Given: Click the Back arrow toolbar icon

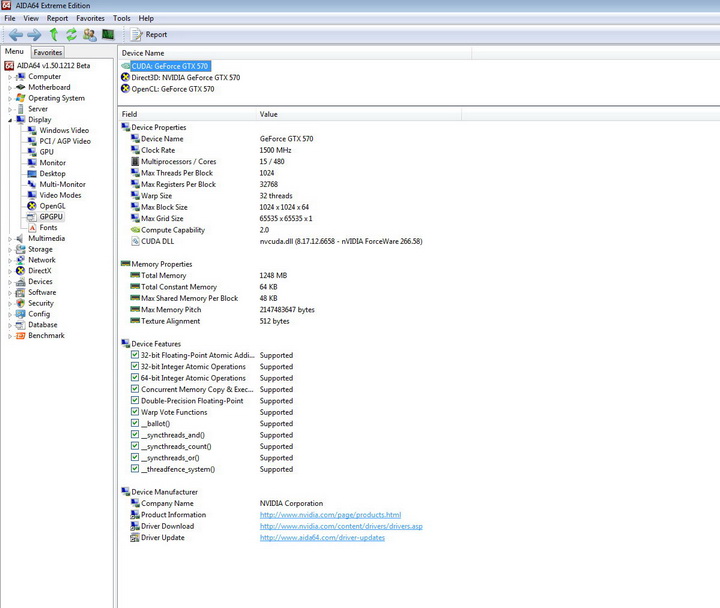Looking at the screenshot, I should click(x=16, y=34).
